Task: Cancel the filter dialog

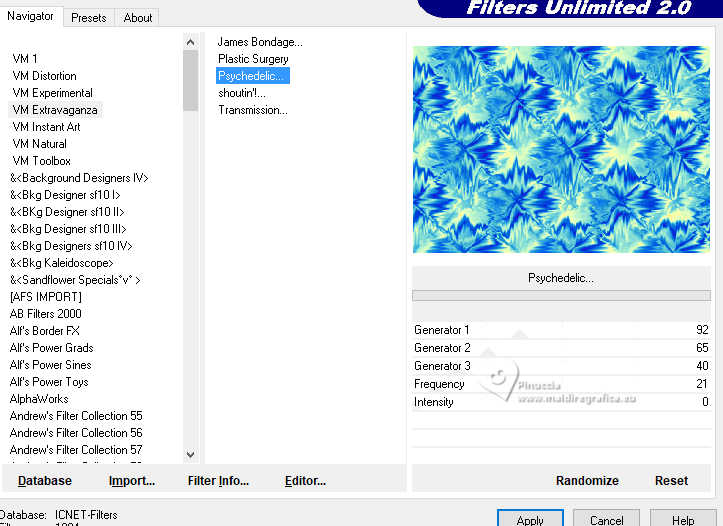Action: coord(606,519)
